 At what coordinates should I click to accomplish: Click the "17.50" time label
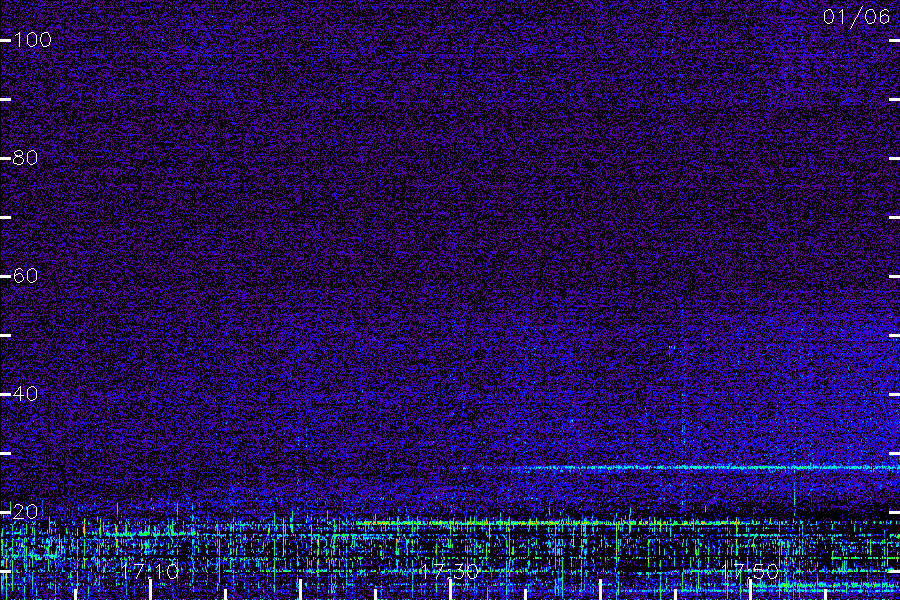point(749,571)
